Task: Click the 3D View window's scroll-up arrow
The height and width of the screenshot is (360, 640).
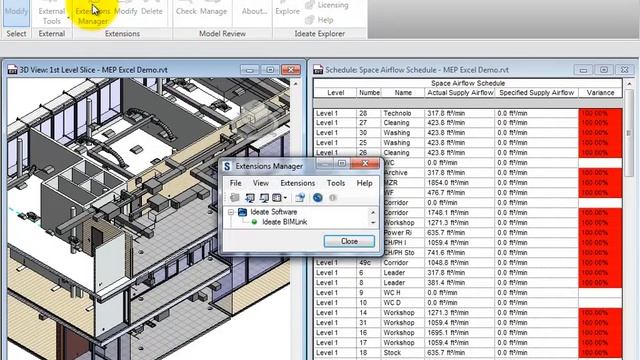Action: tap(296, 84)
